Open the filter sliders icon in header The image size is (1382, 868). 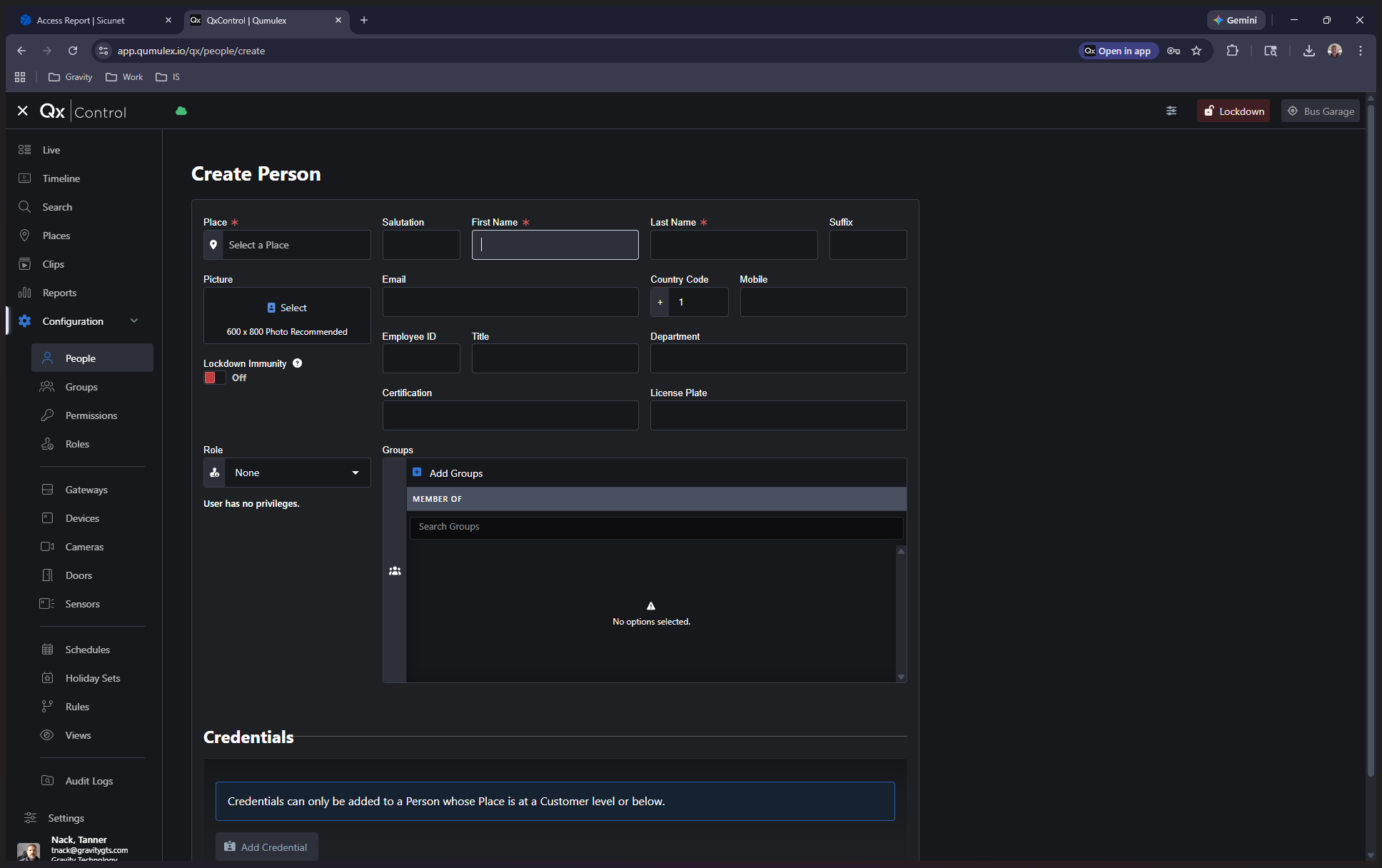click(1171, 111)
